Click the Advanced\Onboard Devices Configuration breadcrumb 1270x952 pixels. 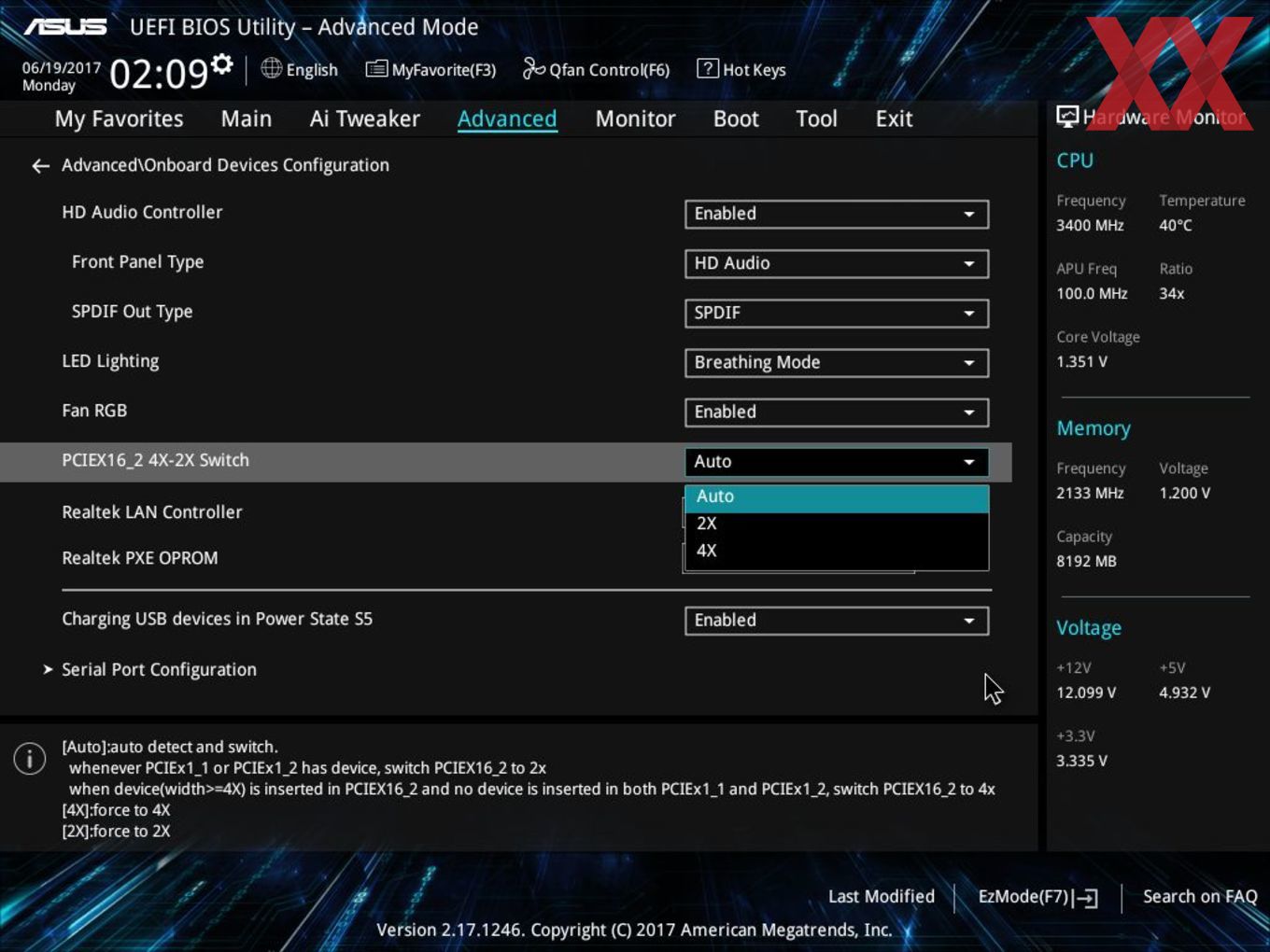225,165
